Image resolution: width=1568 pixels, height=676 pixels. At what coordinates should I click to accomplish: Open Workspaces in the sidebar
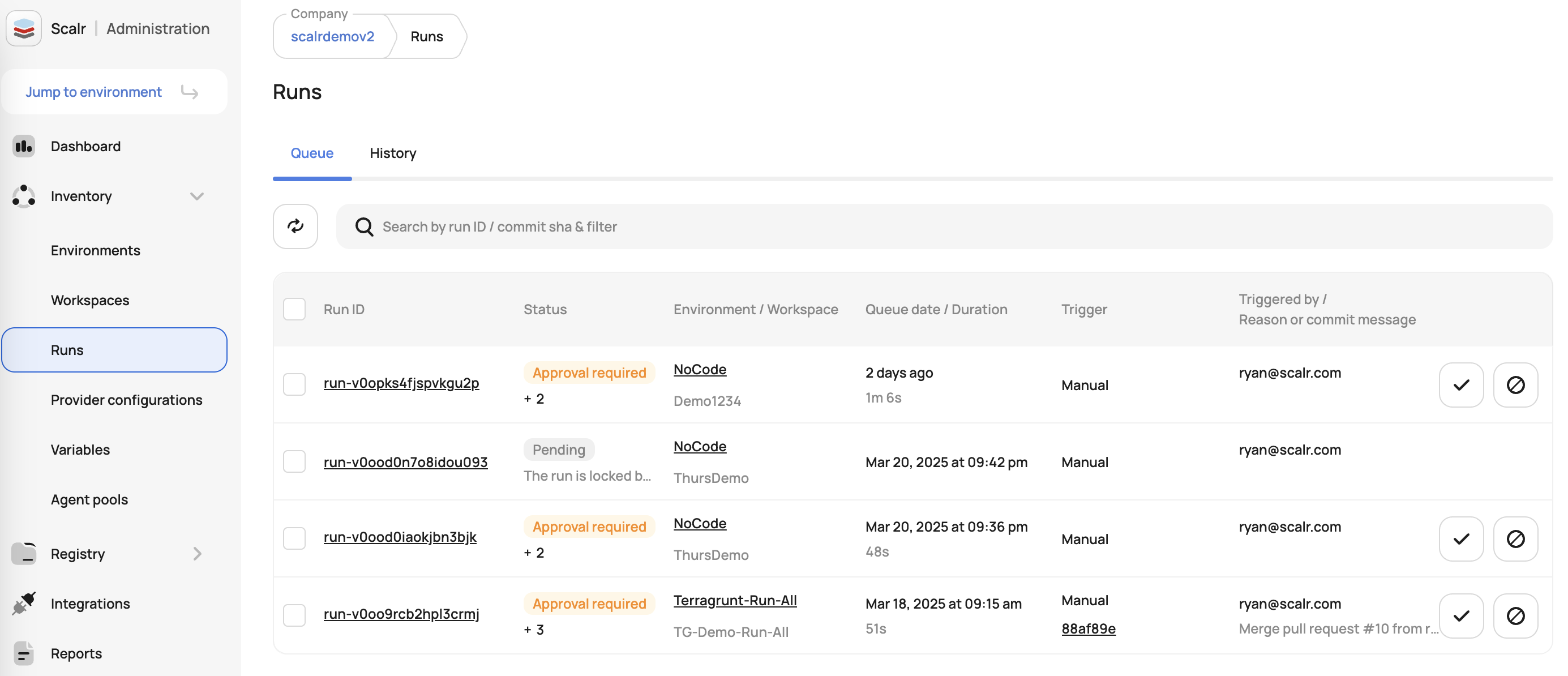(x=90, y=300)
